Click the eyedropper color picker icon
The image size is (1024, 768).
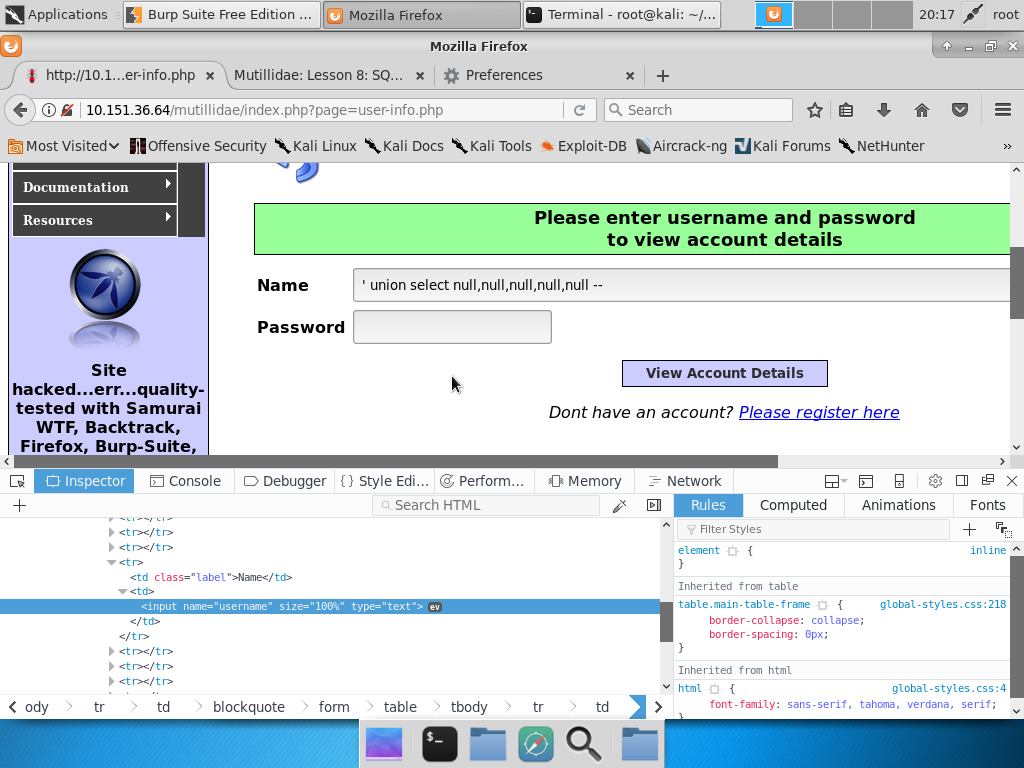(x=620, y=506)
